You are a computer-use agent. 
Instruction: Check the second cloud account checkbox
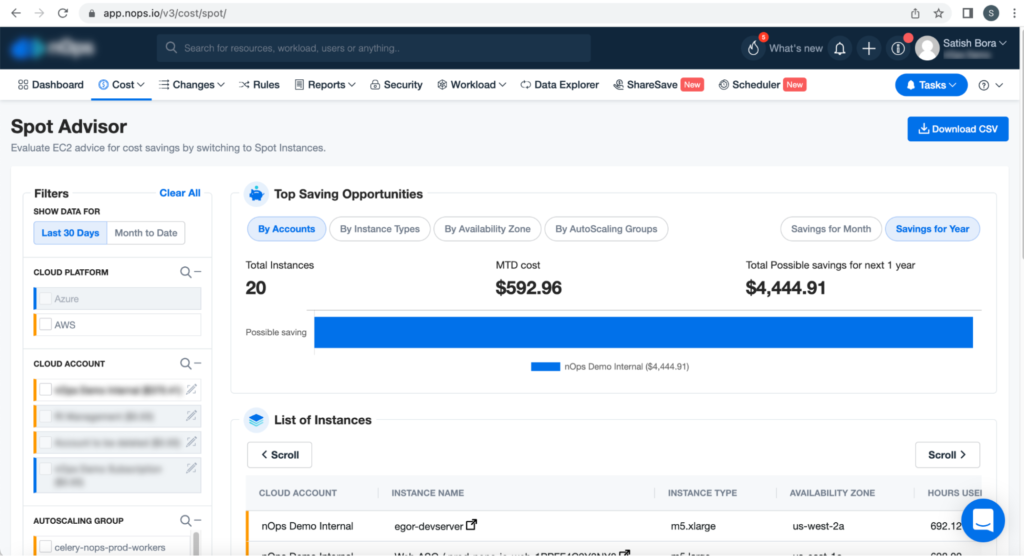click(x=45, y=416)
